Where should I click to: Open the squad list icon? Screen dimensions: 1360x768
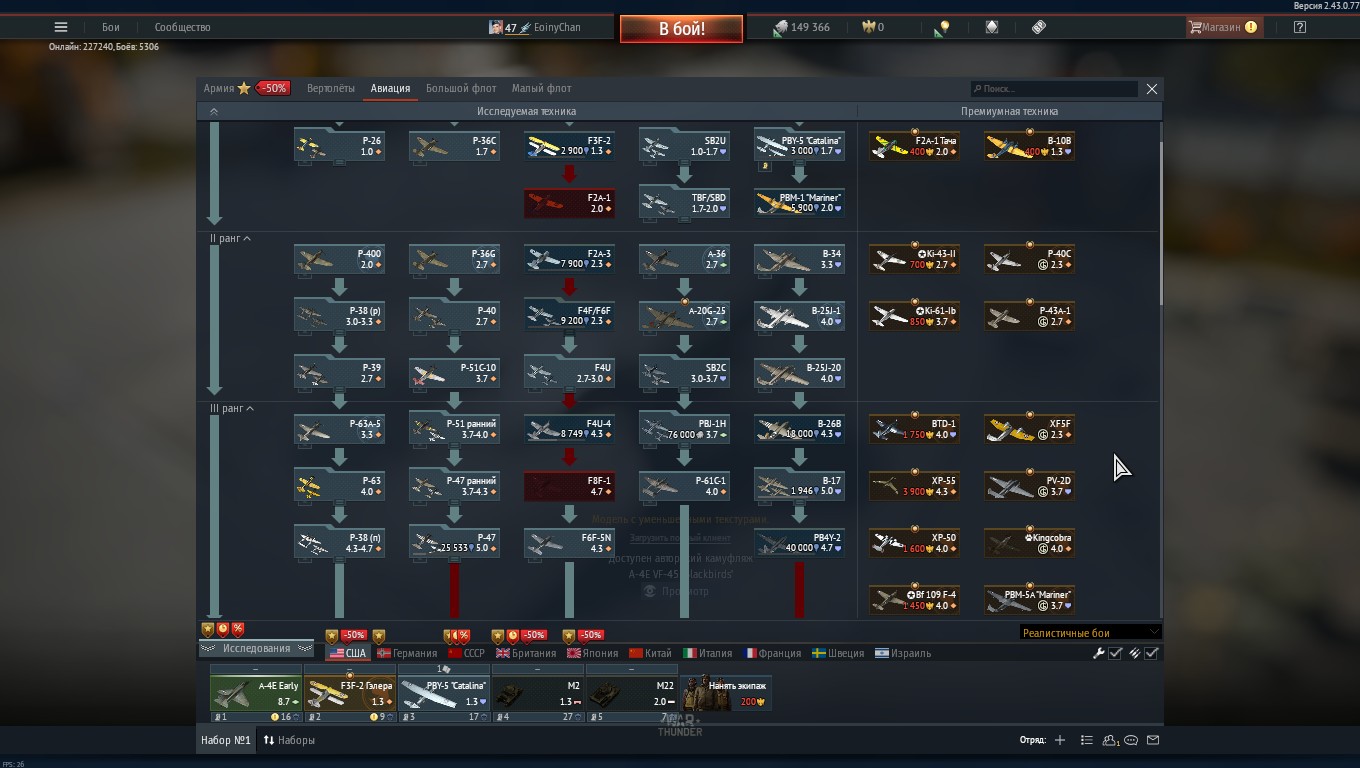pyautogui.click(x=1087, y=740)
